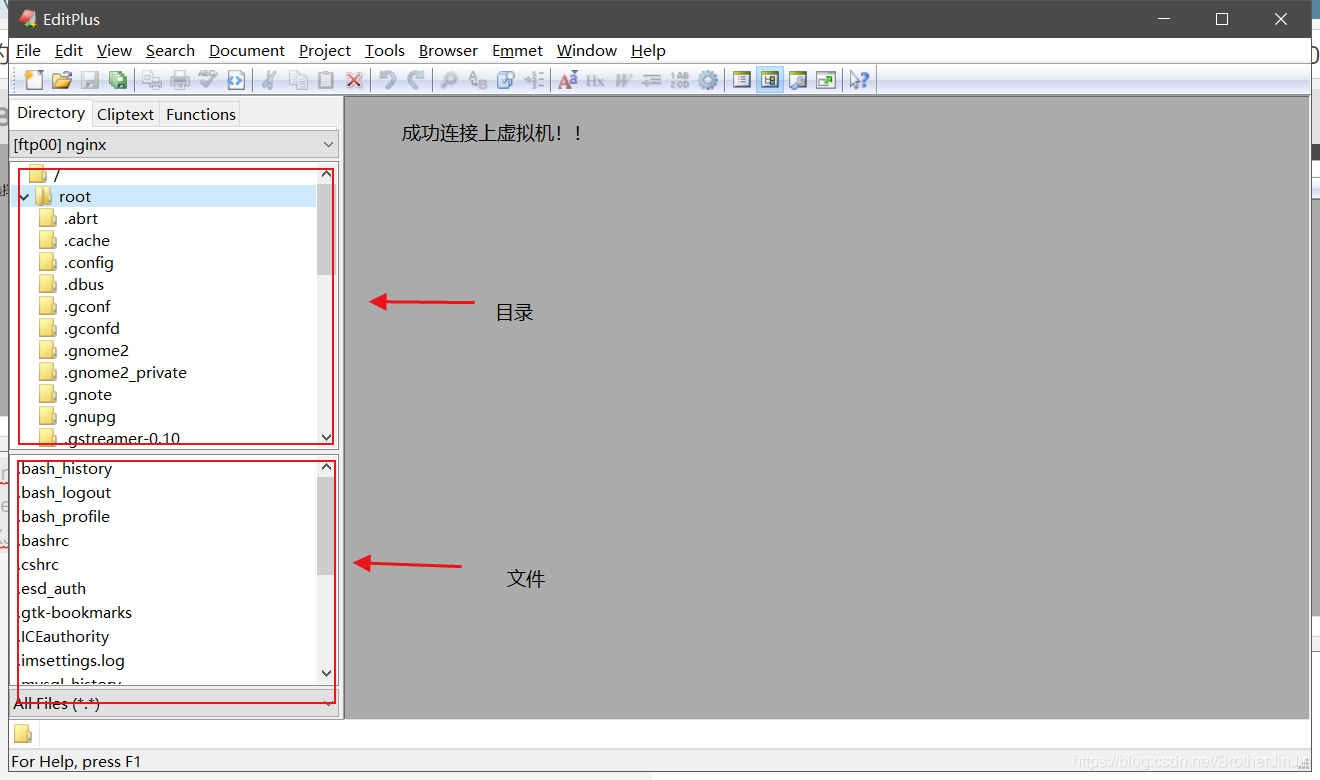The width and height of the screenshot is (1320, 780).
Task: Select the .config folder
Action: click(x=88, y=263)
